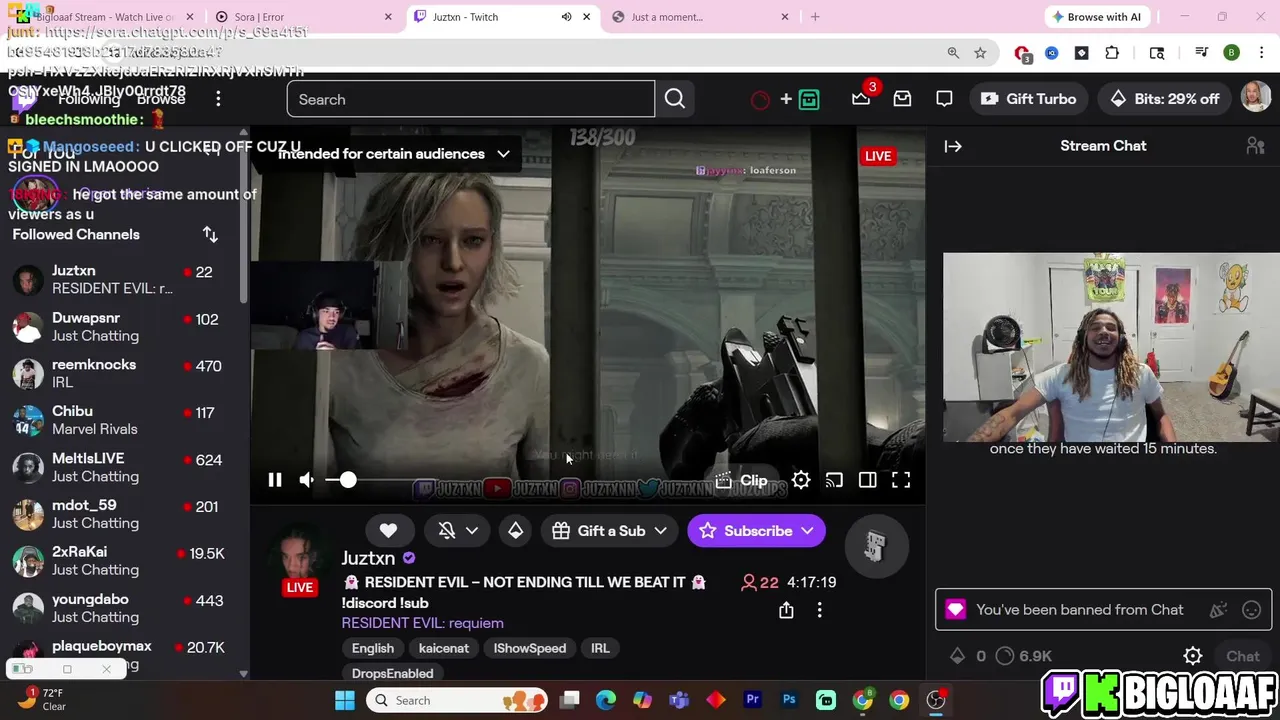The image size is (1280, 720).
Task: Share the Juztxn stream
Action: pos(786,610)
